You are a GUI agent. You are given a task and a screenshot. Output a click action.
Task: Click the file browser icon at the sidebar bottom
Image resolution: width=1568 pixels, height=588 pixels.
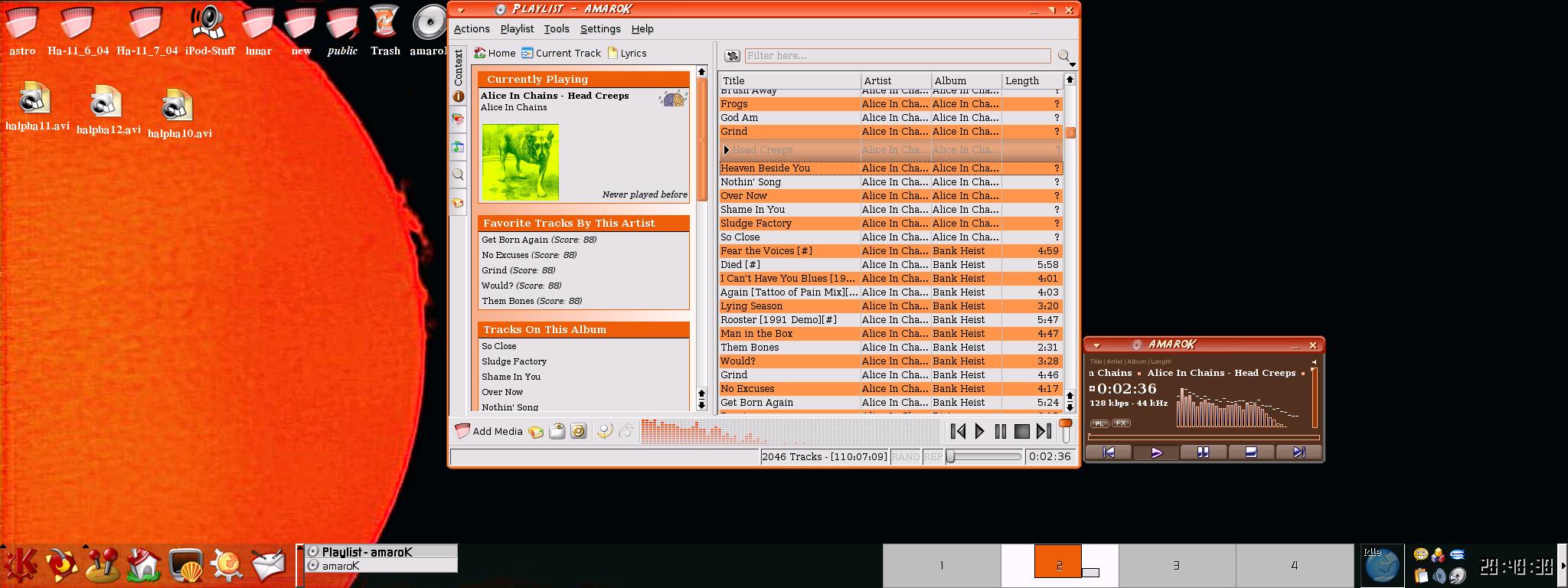(x=458, y=203)
